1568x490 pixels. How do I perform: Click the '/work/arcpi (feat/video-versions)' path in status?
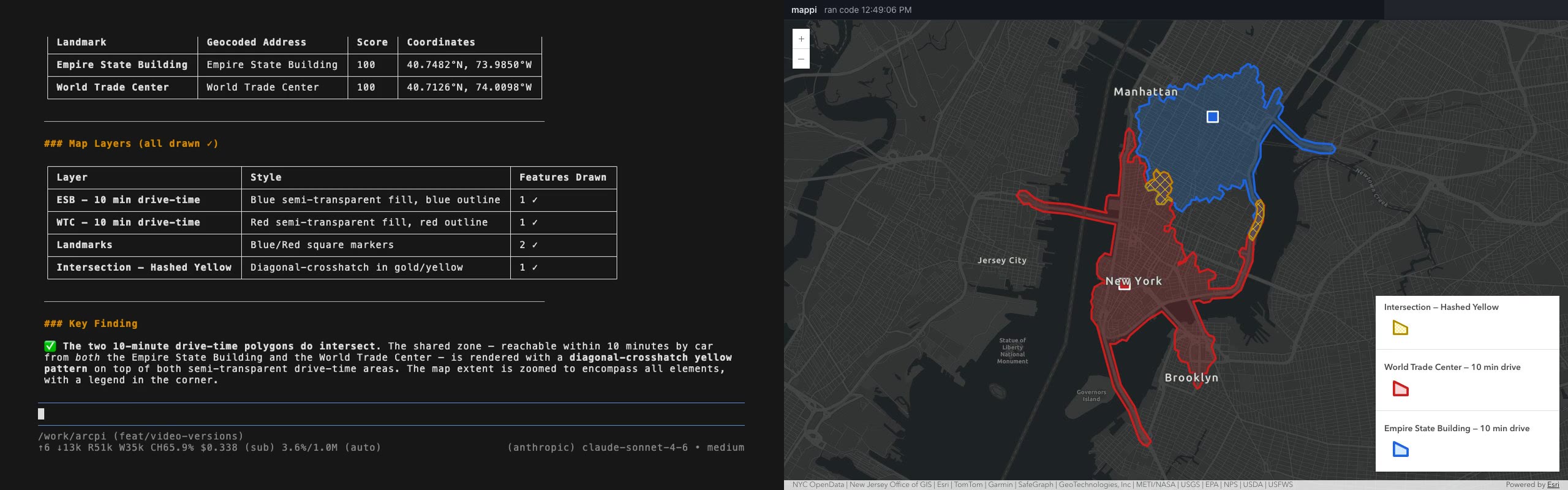coord(141,436)
